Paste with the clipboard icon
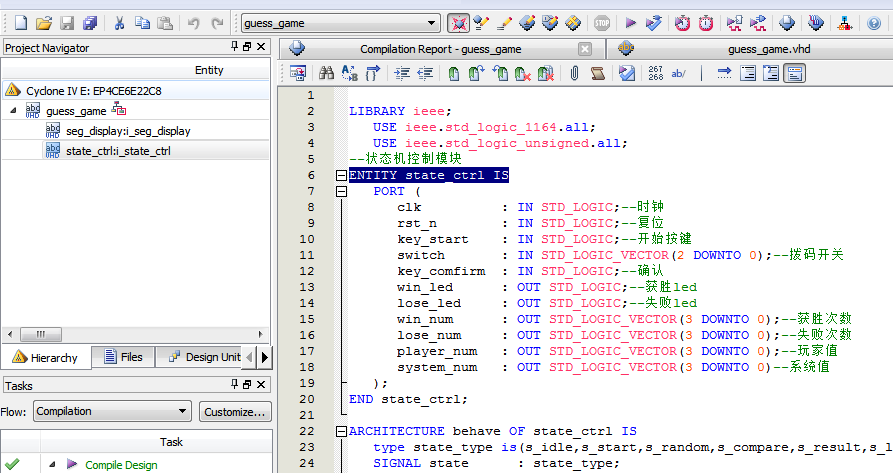Viewport: 893px width, 473px height. pos(165,23)
